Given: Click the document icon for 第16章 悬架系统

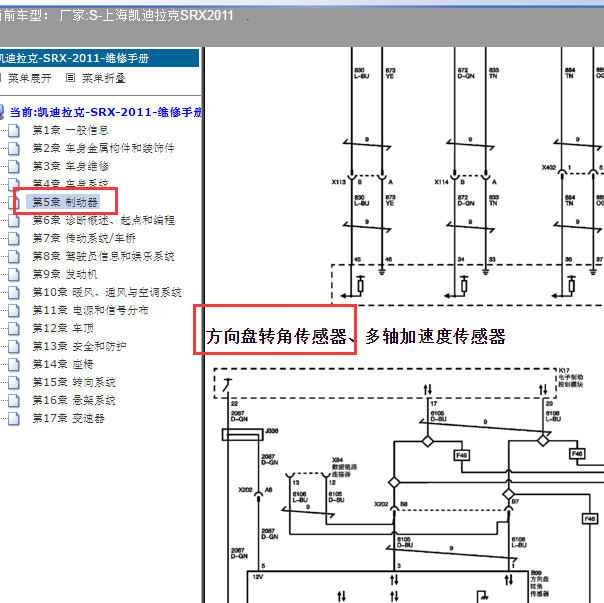Looking at the screenshot, I should [x=14, y=400].
